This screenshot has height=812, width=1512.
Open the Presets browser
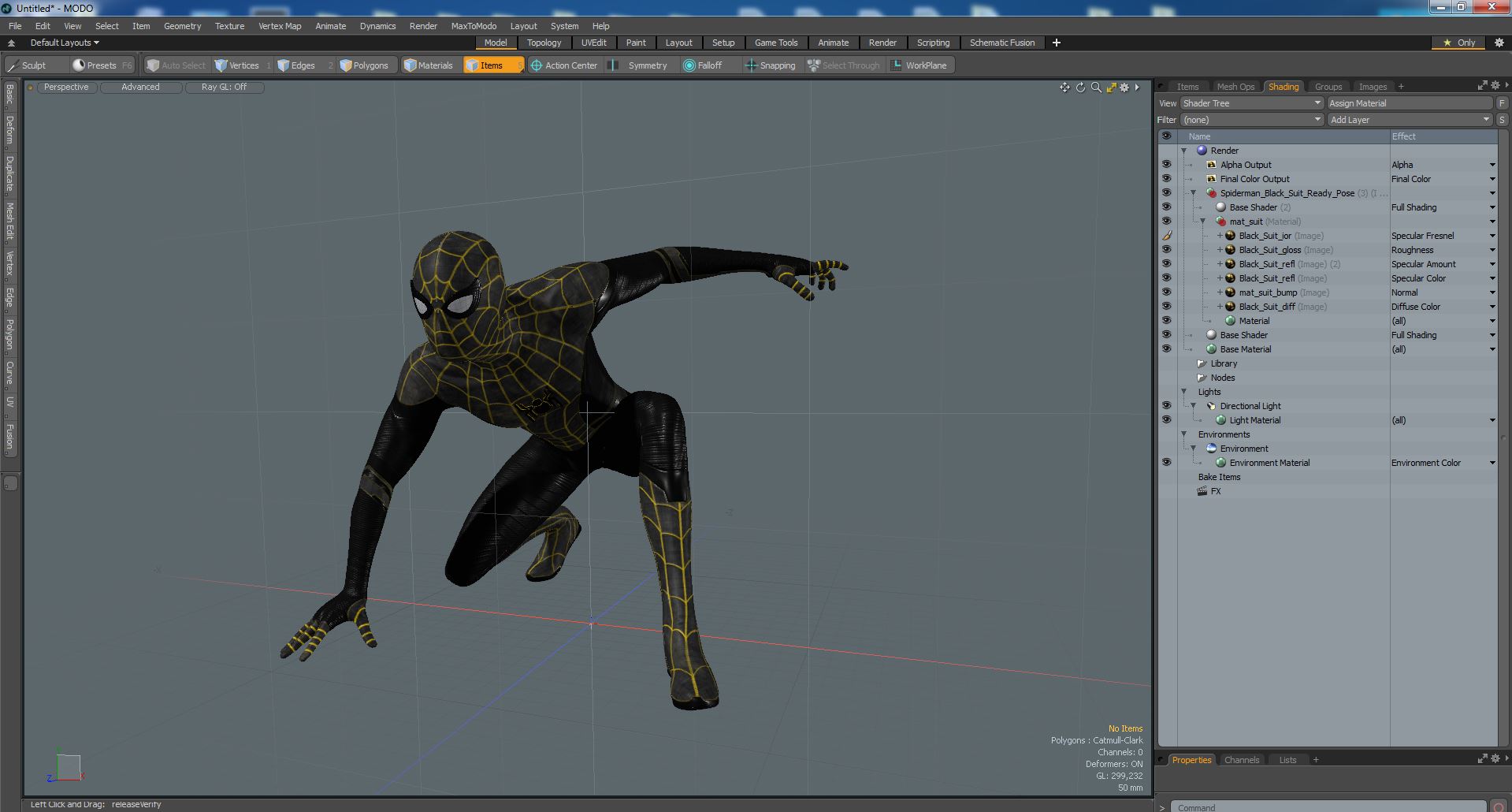coord(102,65)
